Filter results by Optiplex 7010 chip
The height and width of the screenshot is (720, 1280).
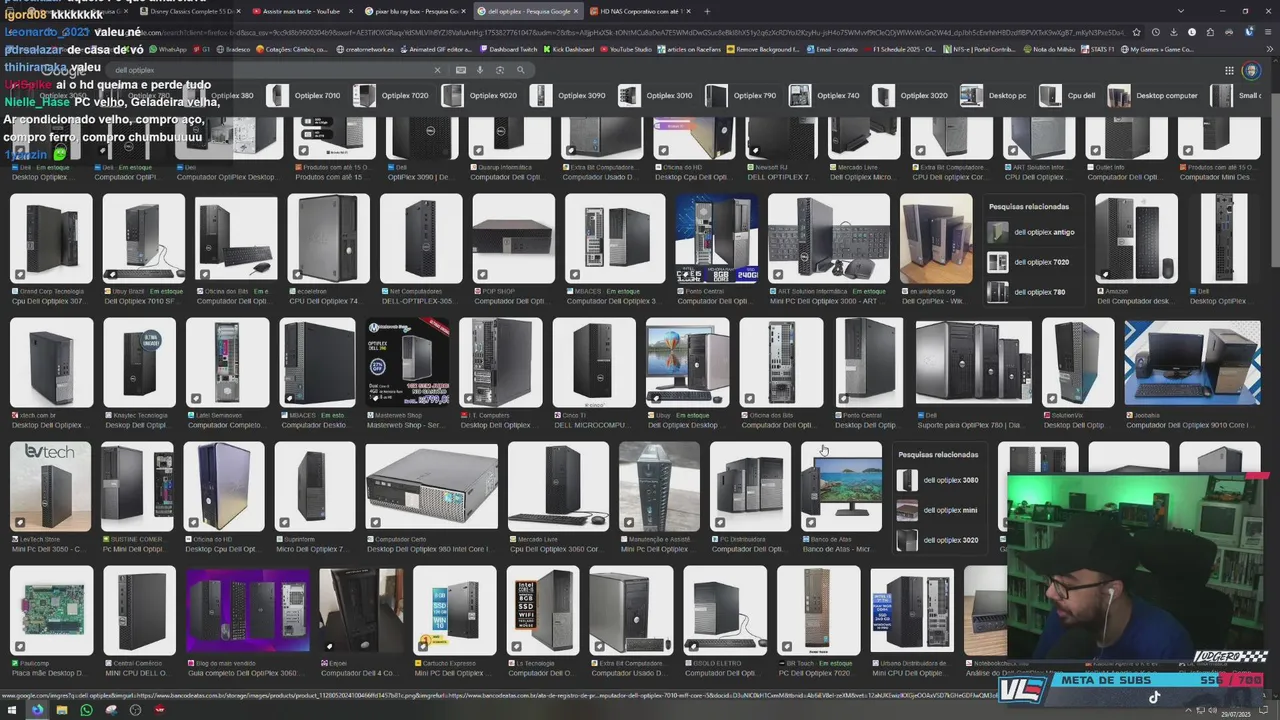tap(304, 96)
